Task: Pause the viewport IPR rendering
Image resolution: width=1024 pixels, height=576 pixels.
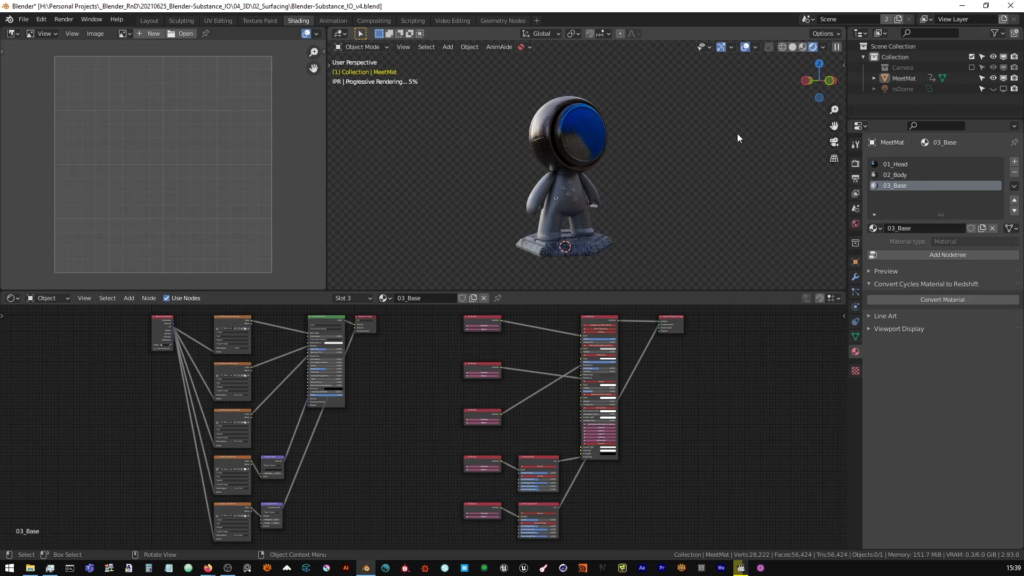Action: pos(837,47)
